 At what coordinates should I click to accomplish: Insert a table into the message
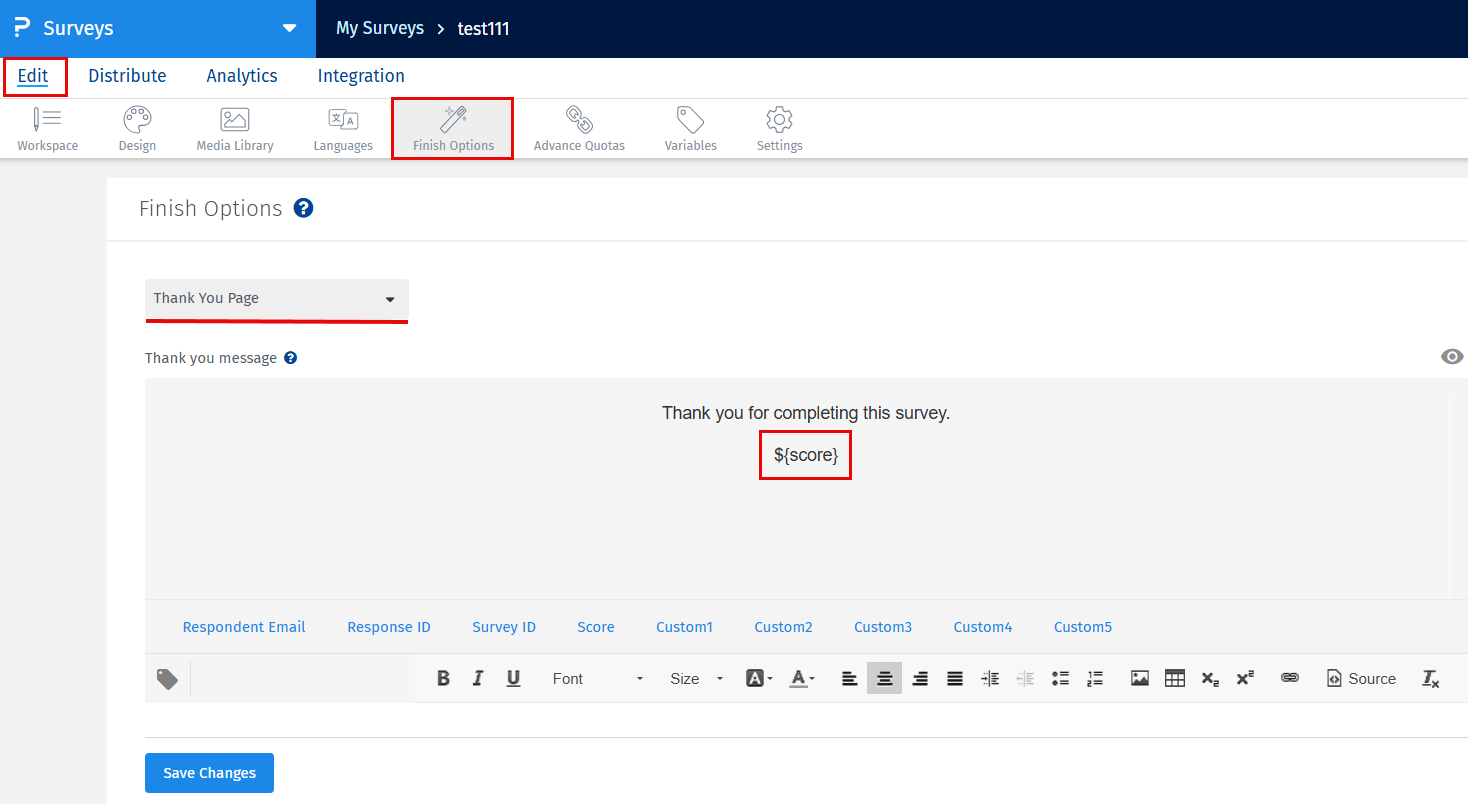pyautogui.click(x=1175, y=678)
